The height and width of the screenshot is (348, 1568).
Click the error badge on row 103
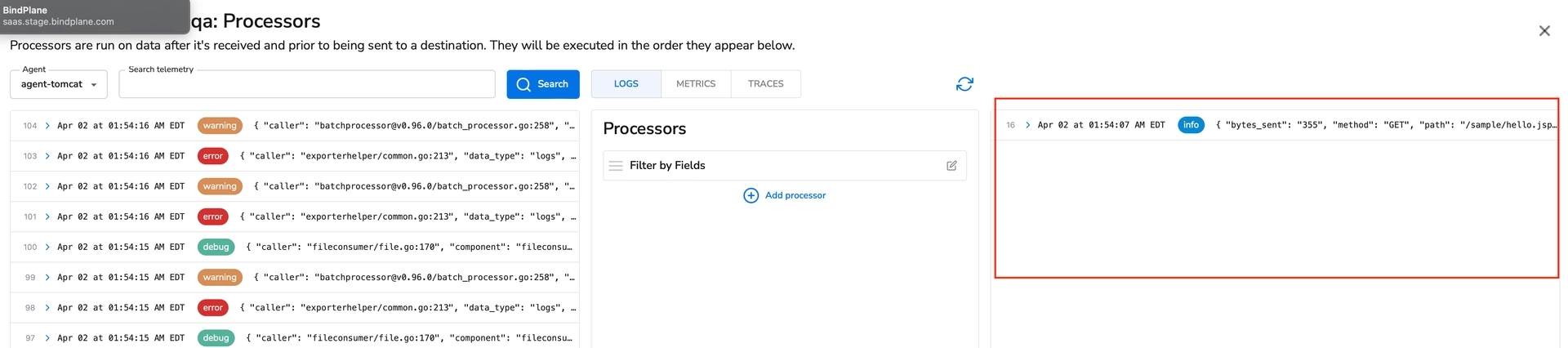pyautogui.click(x=213, y=156)
